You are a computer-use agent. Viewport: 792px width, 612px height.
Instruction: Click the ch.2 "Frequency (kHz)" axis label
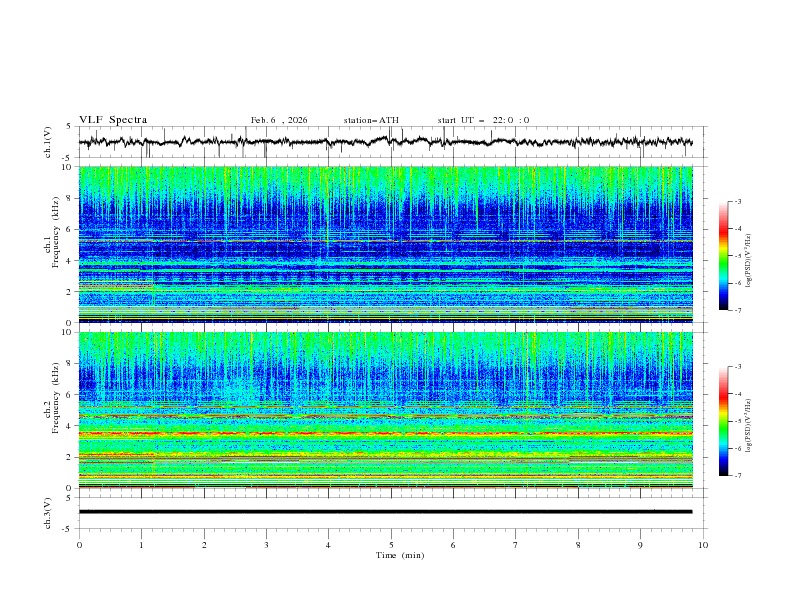55,398
